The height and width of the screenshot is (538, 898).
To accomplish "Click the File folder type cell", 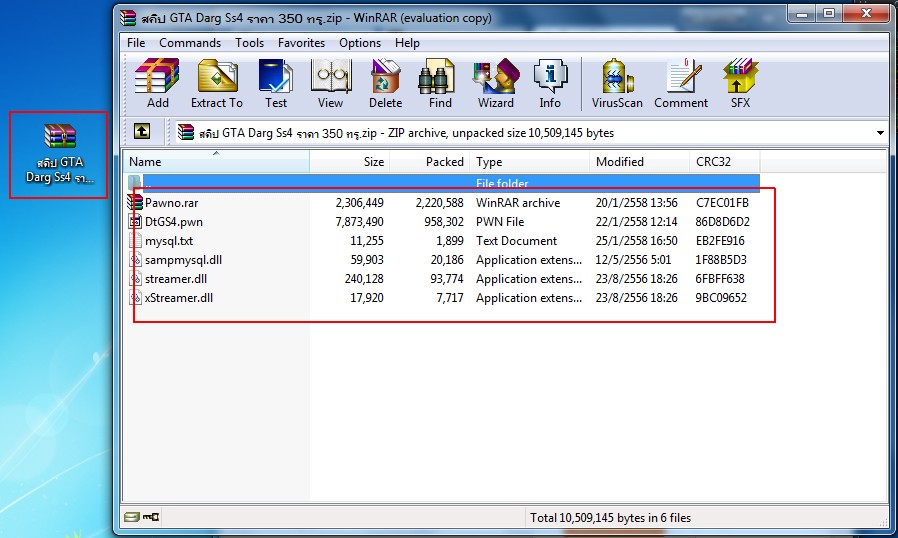I will click(x=502, y=183).
